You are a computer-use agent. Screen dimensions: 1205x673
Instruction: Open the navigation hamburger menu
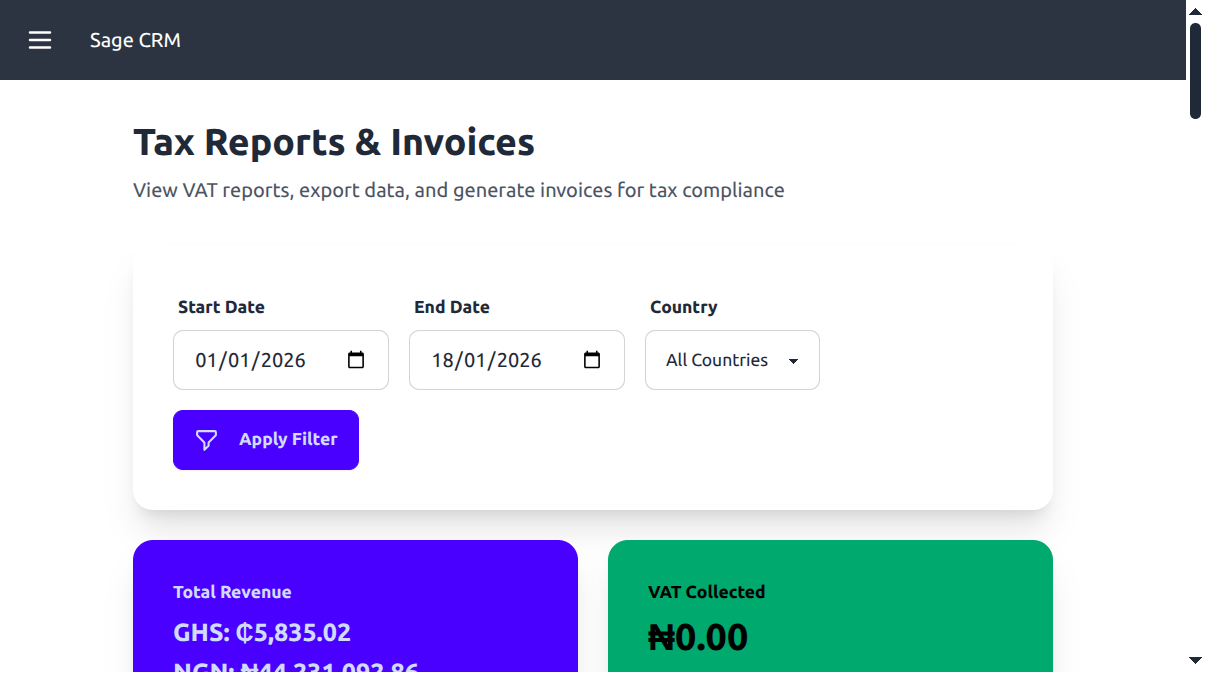(40, 40)
